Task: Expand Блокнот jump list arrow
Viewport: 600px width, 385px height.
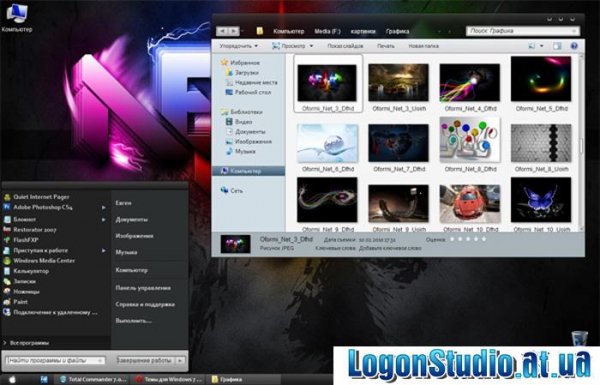Action: 103,220
